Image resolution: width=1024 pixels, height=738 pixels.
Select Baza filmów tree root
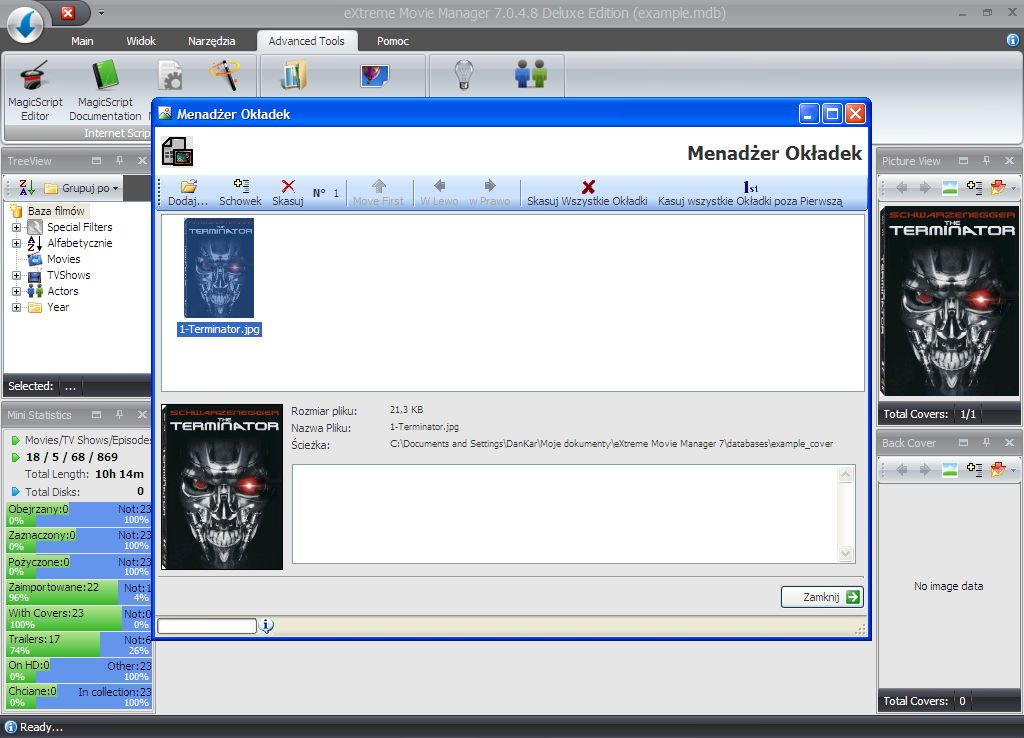[56, 211]
